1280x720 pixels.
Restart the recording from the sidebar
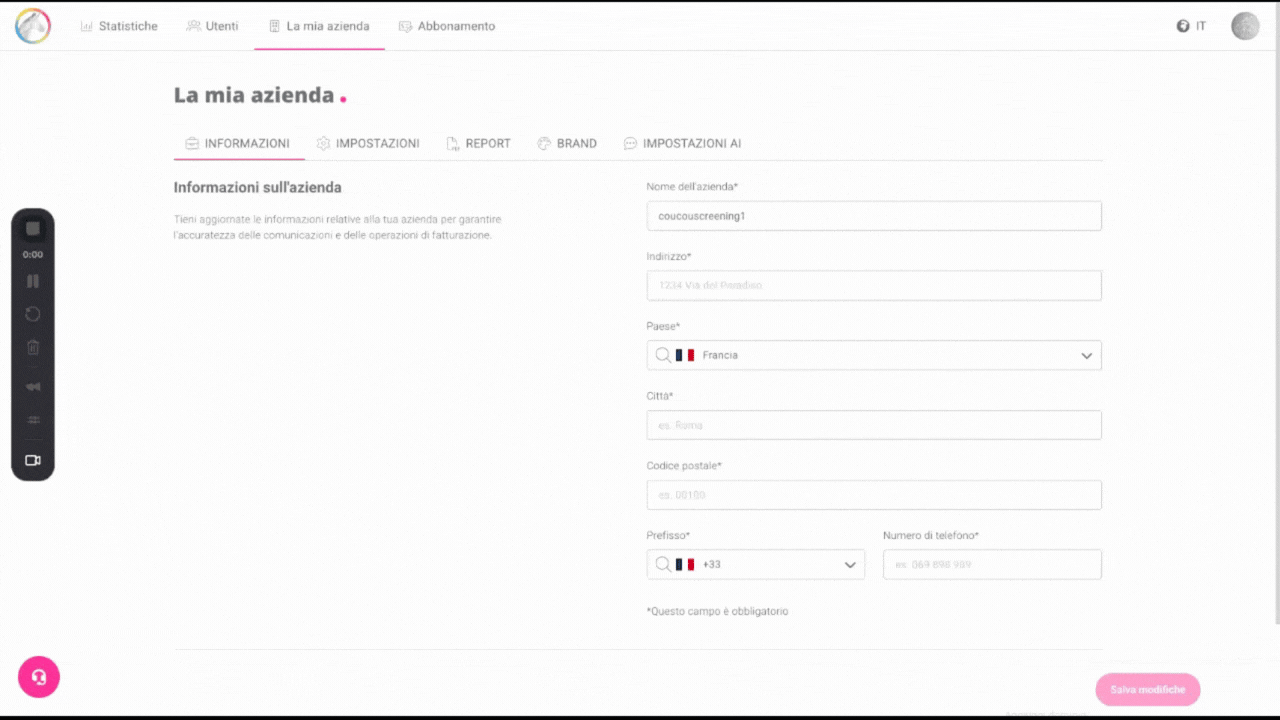pyautogui.click(x=33, y=314)
